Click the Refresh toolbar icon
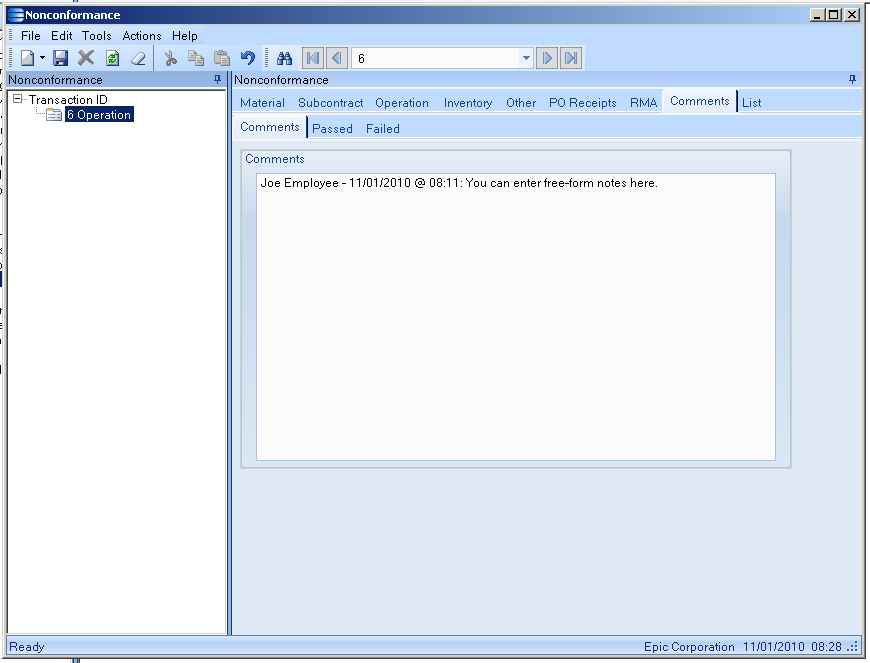 pos(113,58)
